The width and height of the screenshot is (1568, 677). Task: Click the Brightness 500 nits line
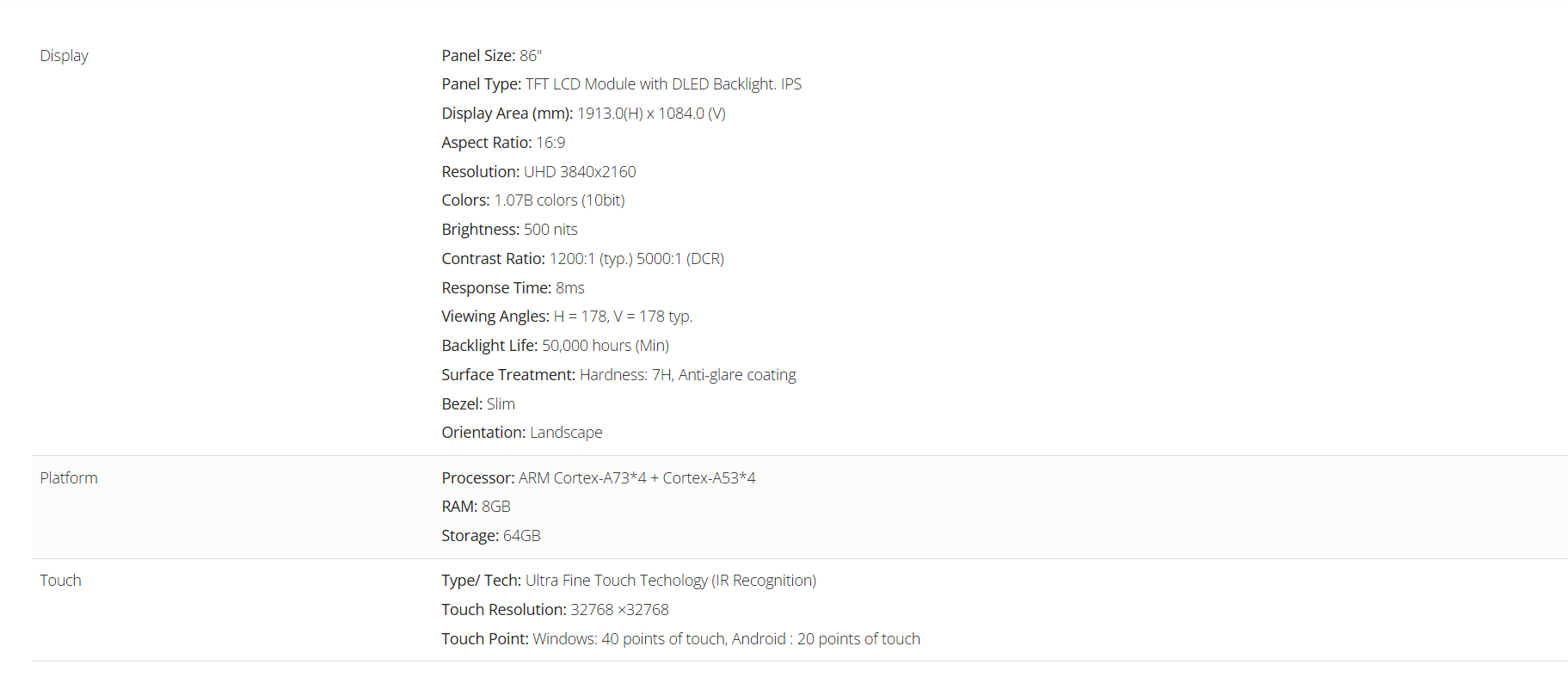point(509,230)
